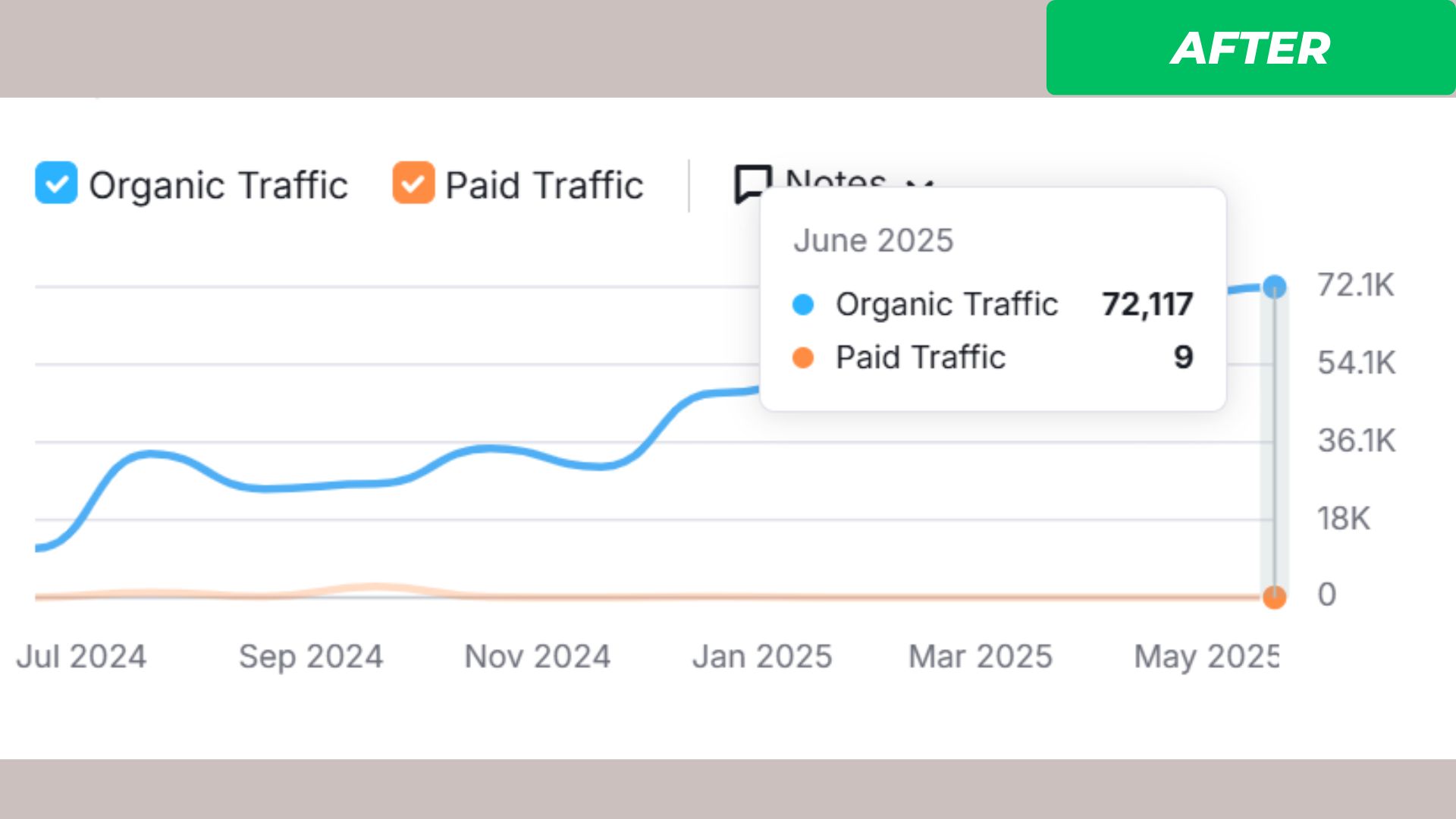The width and height of the screenshot is (1456, 819).
Task: Uncheck the Organic Traffic checkbox
Action: 56,183
